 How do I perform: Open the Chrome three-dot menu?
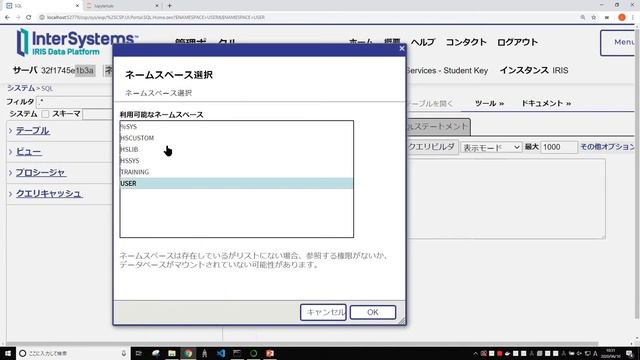633,18
